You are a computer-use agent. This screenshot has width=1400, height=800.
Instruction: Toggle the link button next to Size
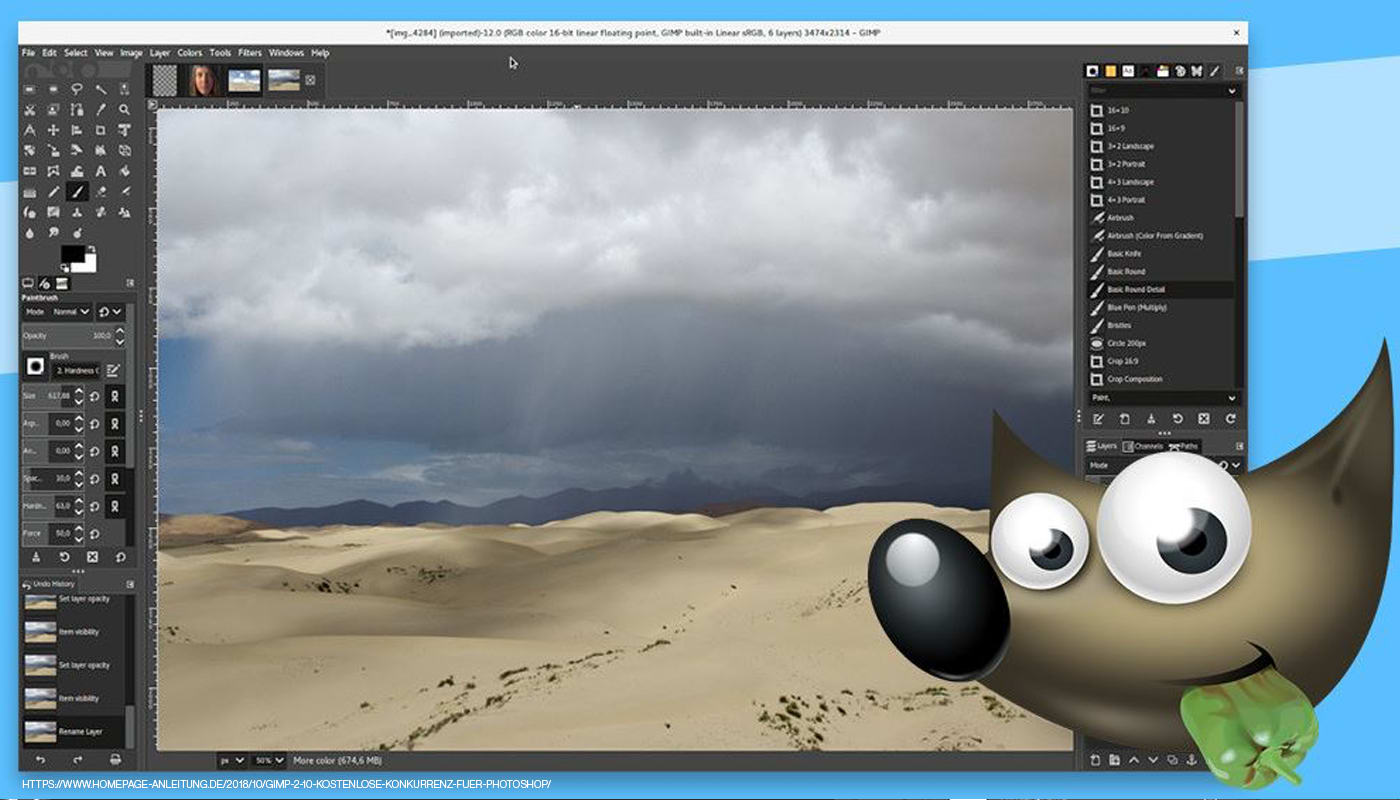coord(116,396)
